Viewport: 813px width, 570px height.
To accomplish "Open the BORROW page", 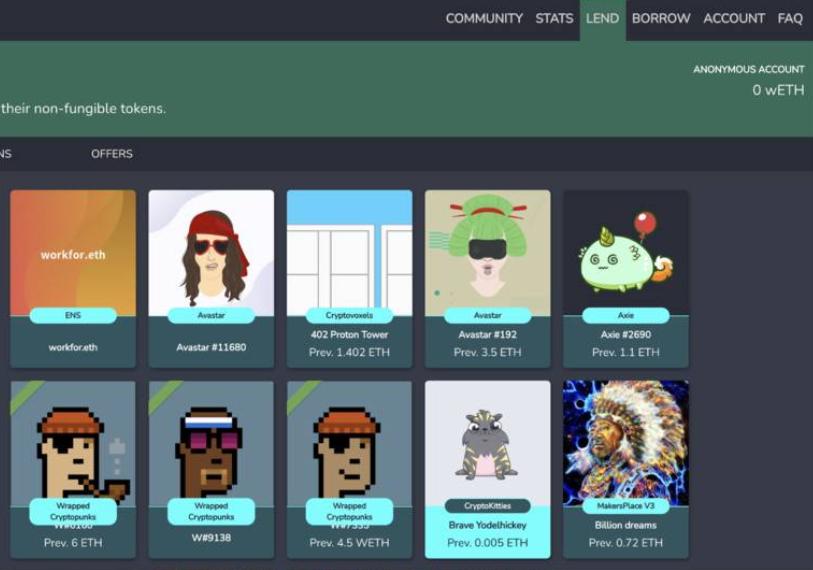I will pyautogui.click(x=661, y=18).
